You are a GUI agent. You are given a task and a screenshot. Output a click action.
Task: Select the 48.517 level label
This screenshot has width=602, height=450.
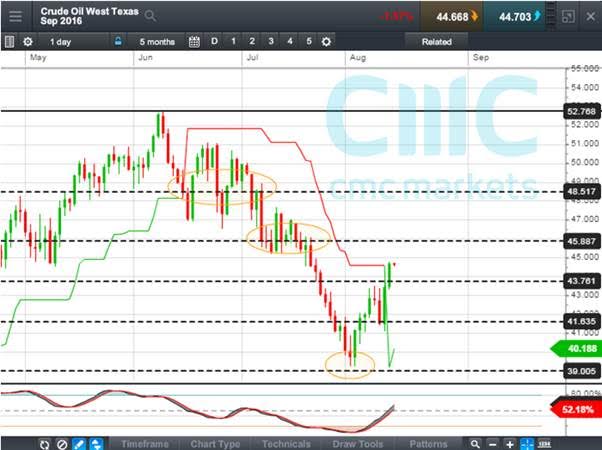coord(581,191)
